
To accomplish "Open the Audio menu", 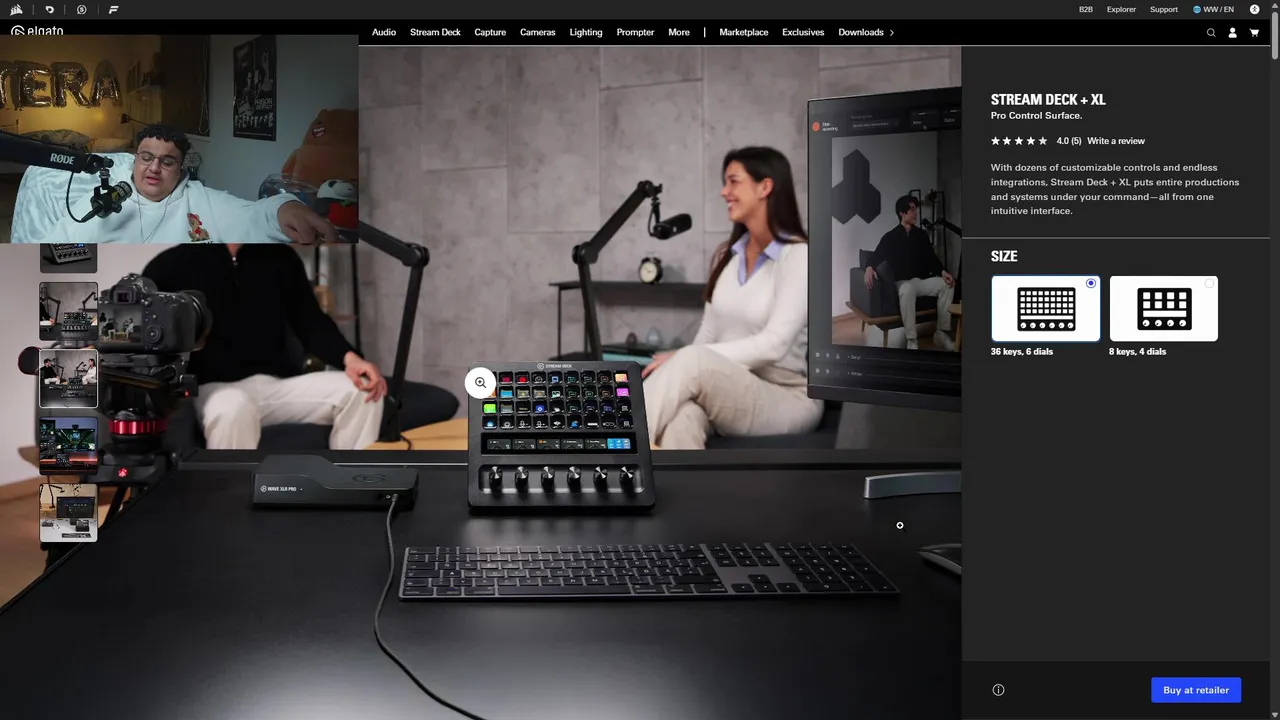I will point(384,32).
